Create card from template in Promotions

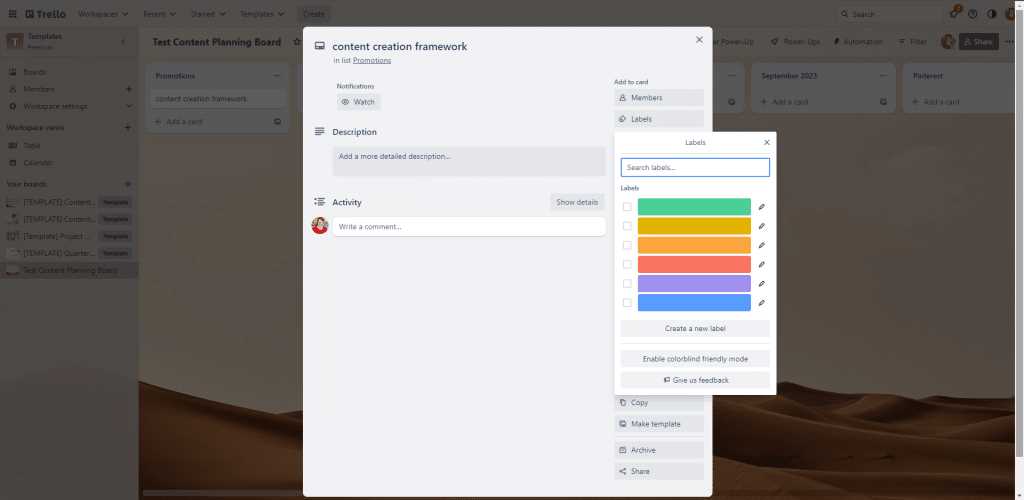pyautogui.click(x=278, y=121)
